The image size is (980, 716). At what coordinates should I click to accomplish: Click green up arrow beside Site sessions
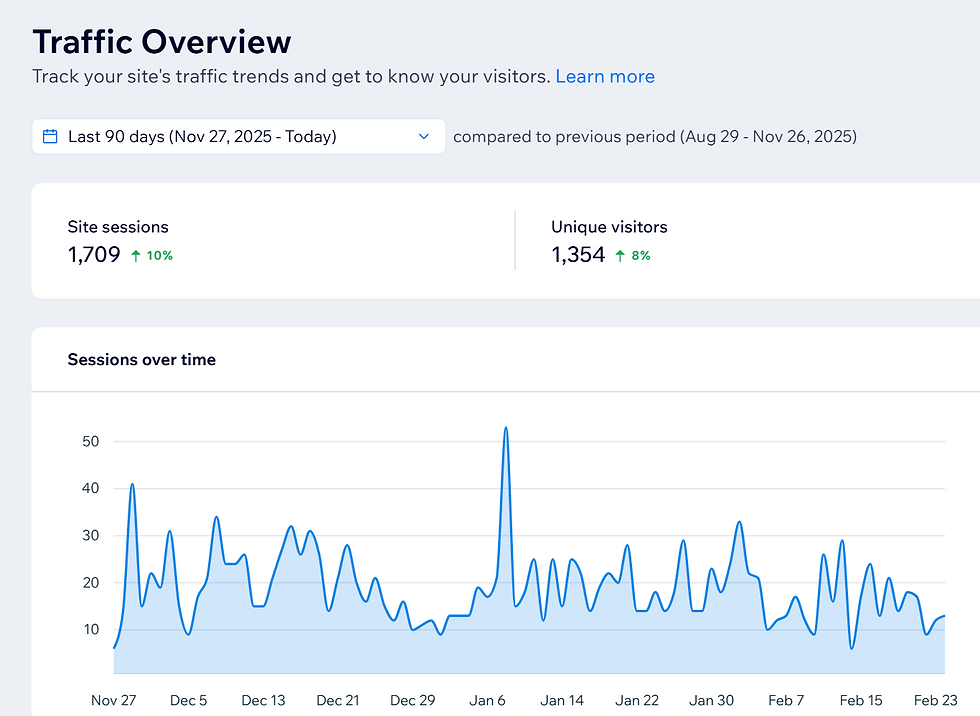pos(136,255)
